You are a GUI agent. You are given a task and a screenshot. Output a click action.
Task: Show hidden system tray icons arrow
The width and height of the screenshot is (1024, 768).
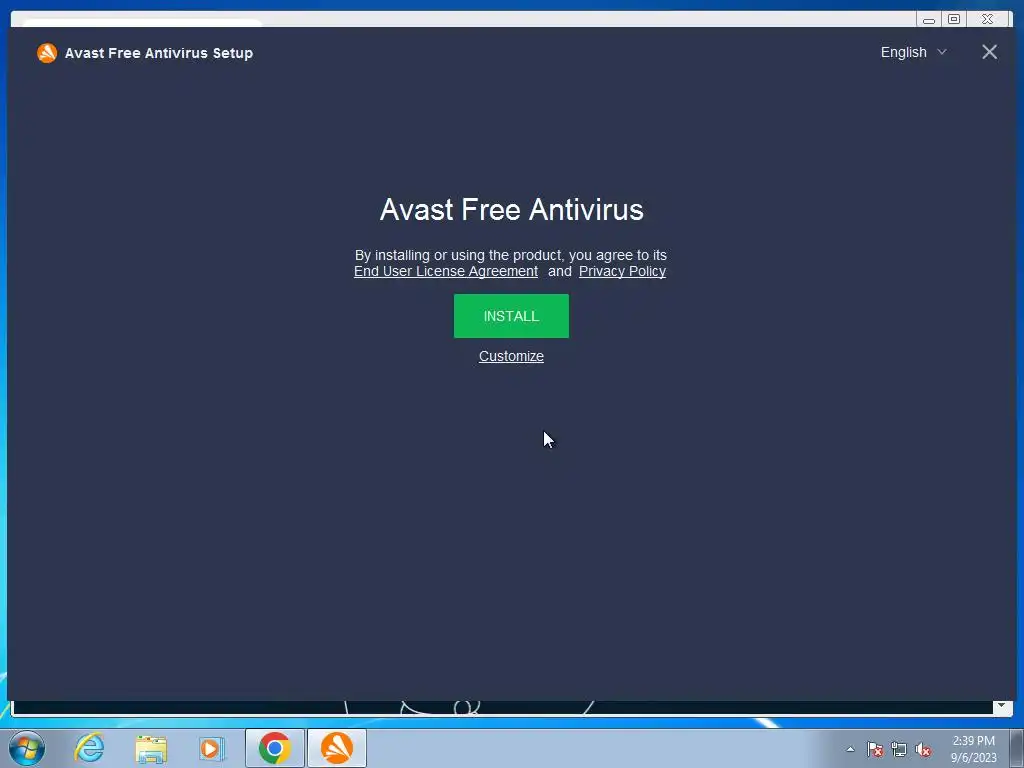point(850,749)
